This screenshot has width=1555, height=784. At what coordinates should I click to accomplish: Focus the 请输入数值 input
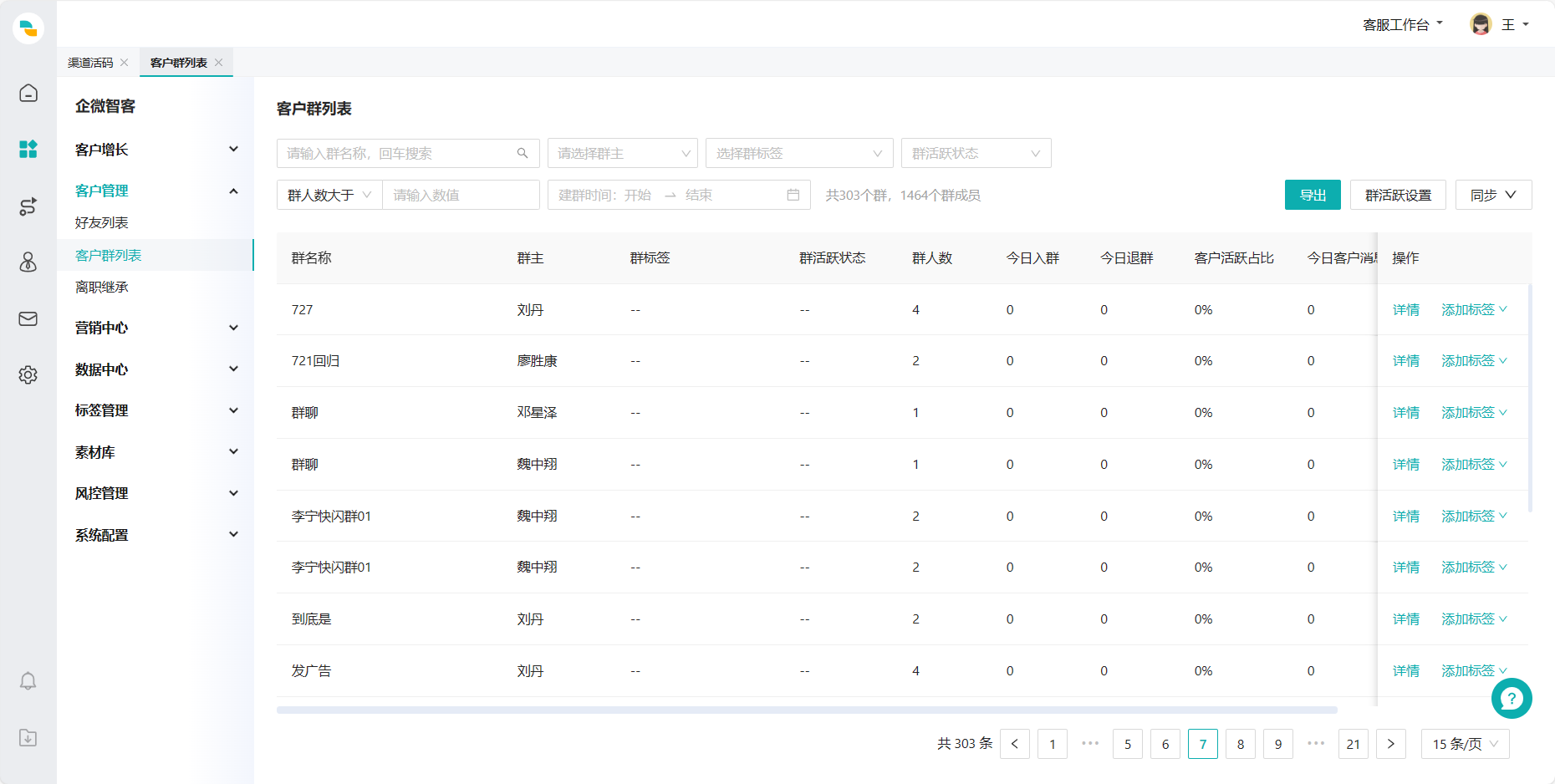tap(461, 195)
